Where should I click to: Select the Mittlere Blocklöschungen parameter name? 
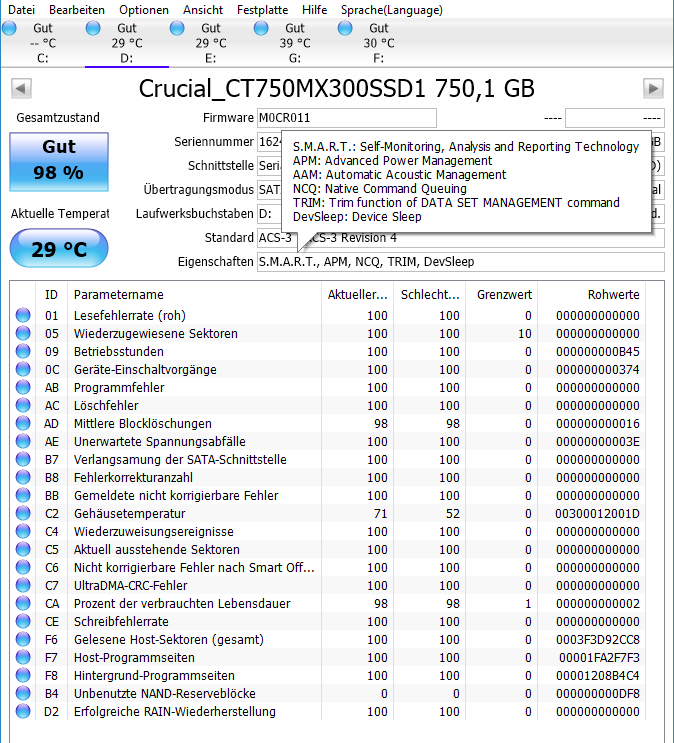click(x=143, y=424)
